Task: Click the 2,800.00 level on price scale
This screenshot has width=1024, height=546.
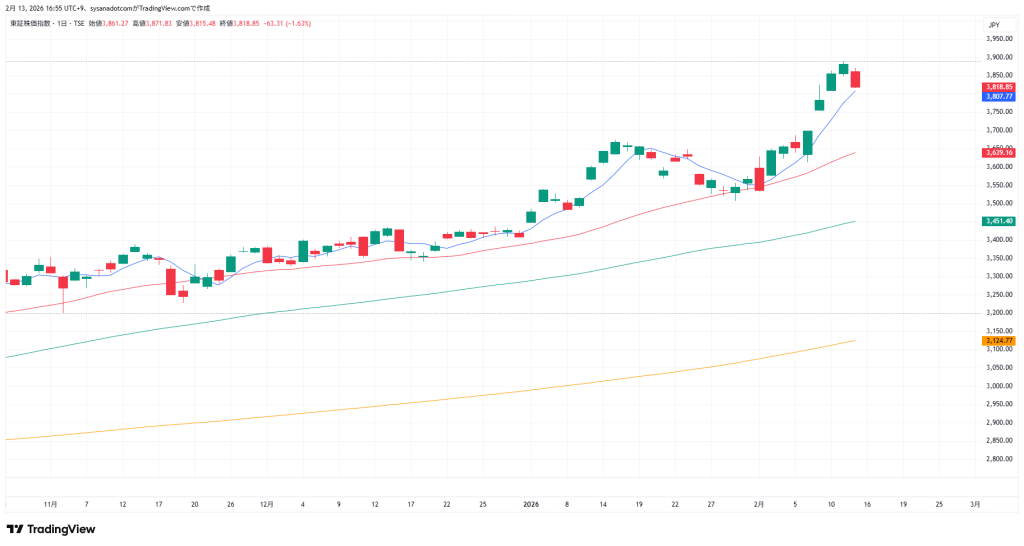Action: click(x=999, y=459)
